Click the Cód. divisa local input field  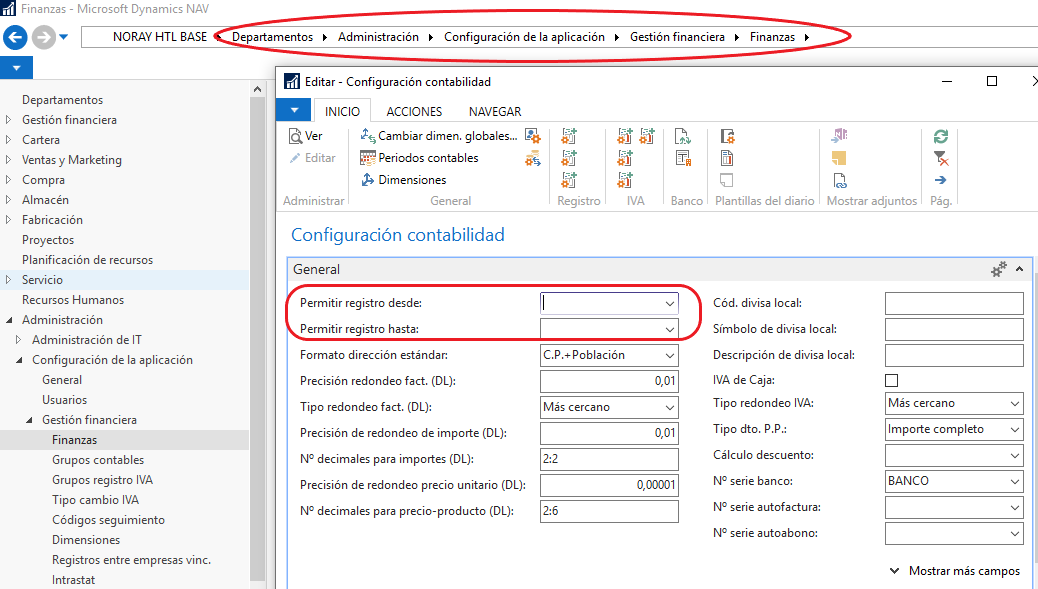click(954, 303)
